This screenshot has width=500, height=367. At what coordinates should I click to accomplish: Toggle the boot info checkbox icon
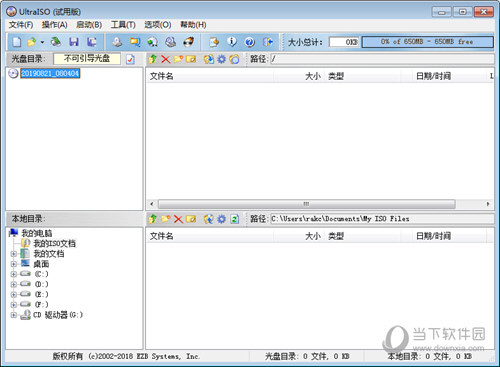(130, 59)
